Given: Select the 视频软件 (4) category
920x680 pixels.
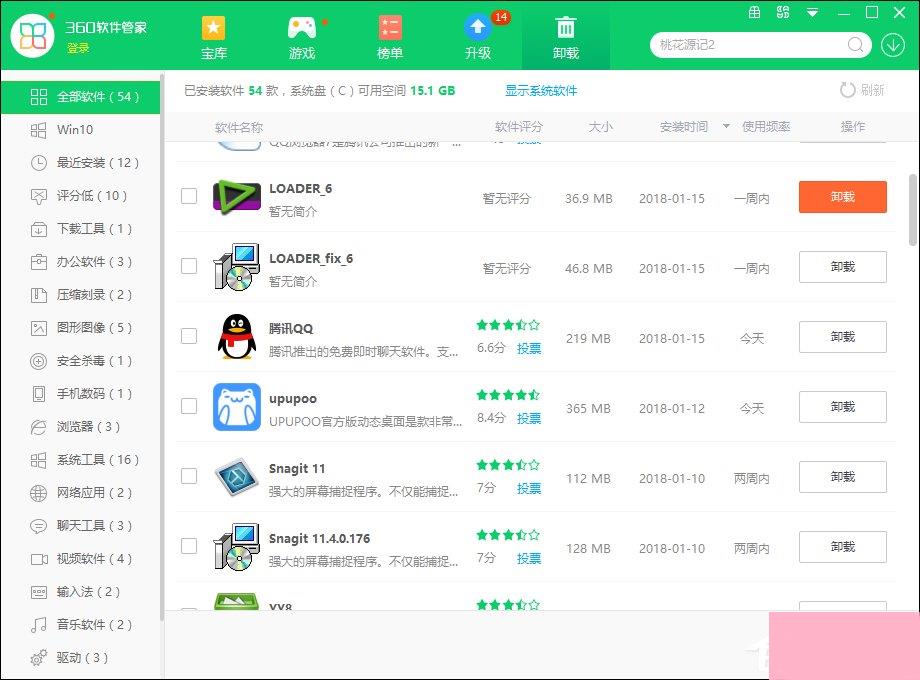Looking at the screenshot, I should coord(80,559).
